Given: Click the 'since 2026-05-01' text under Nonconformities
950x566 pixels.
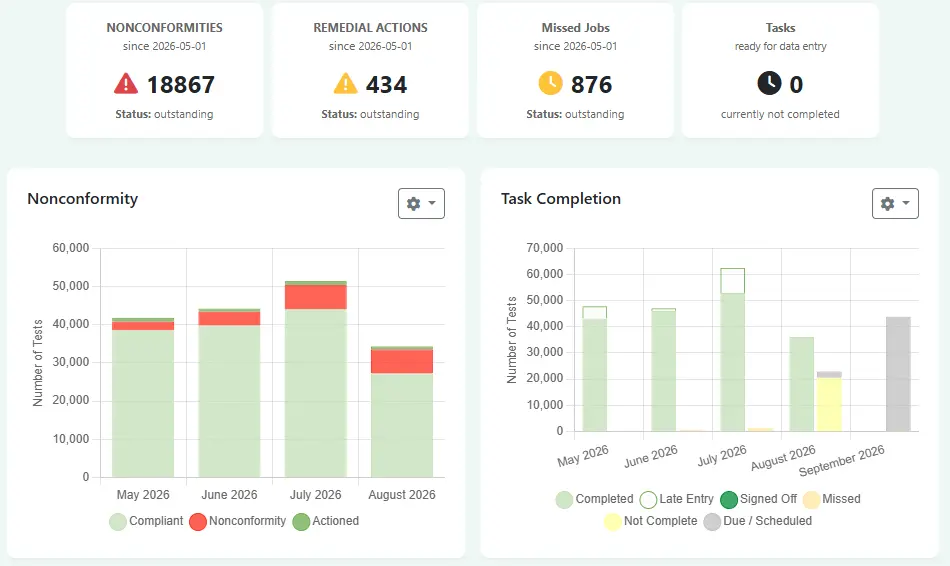Looking at the screenshot, I should 164,46.
